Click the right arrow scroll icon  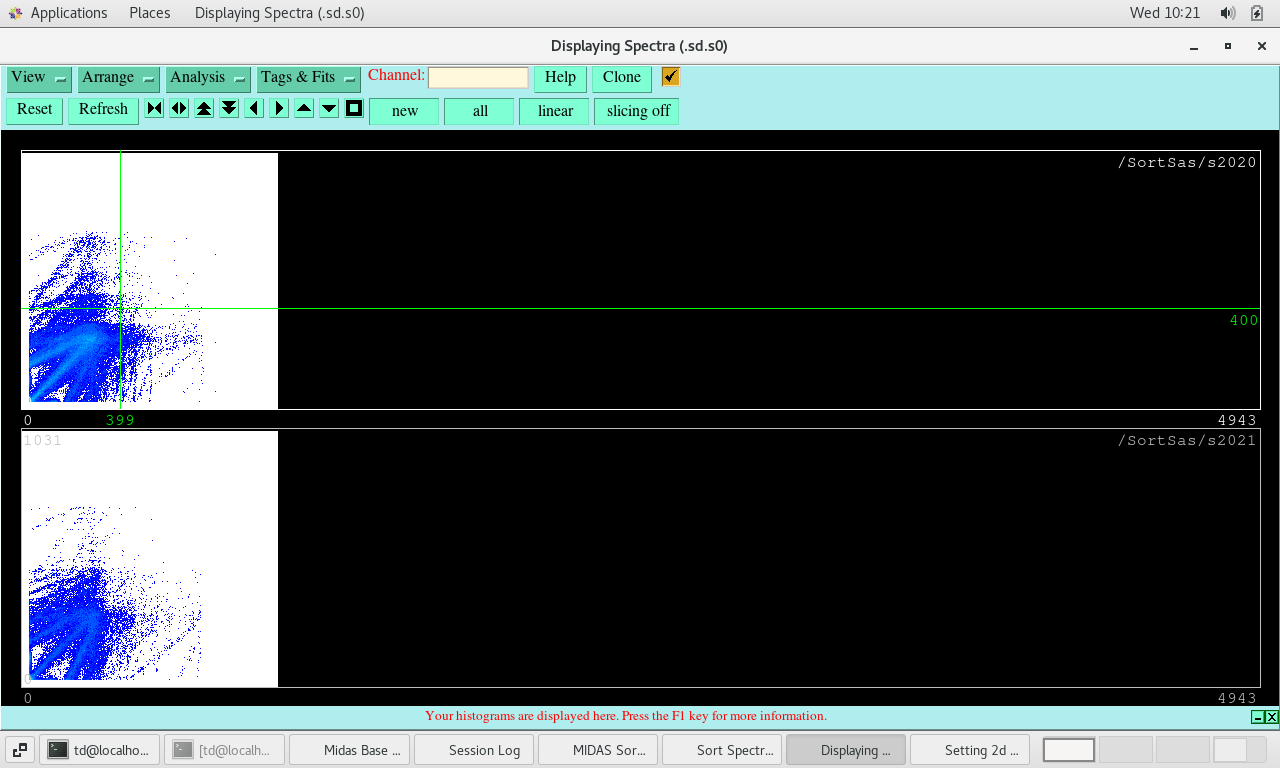click(279, 109)
